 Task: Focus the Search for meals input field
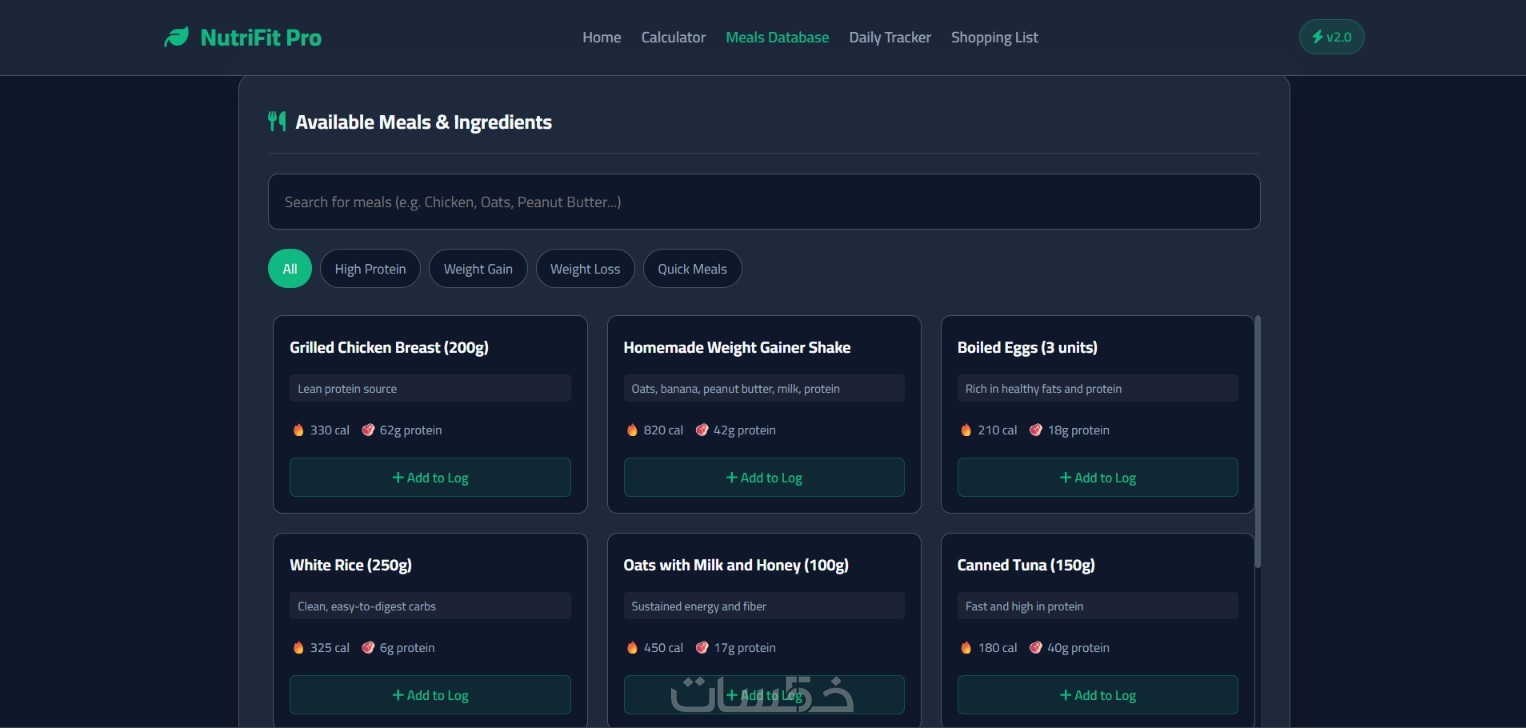(764, 201)
